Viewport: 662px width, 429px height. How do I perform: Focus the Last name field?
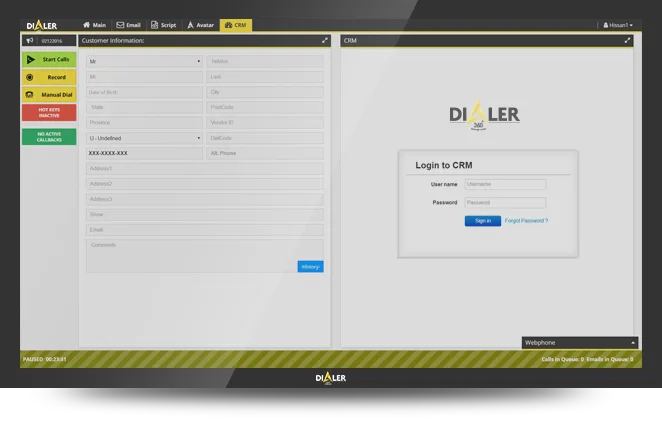[265, 77]
